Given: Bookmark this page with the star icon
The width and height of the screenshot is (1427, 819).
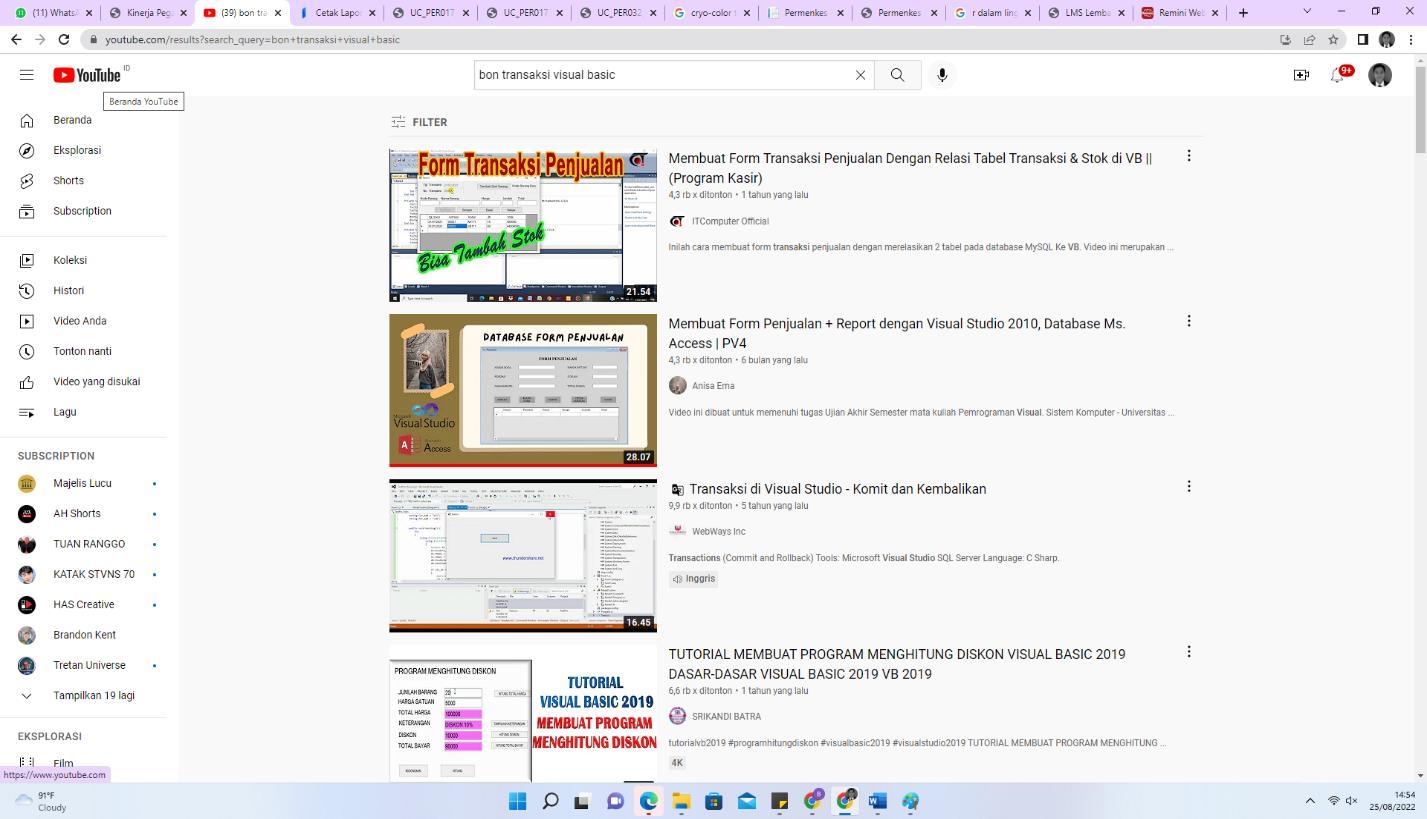Looking at the screenshot, I should [1333, 39].
